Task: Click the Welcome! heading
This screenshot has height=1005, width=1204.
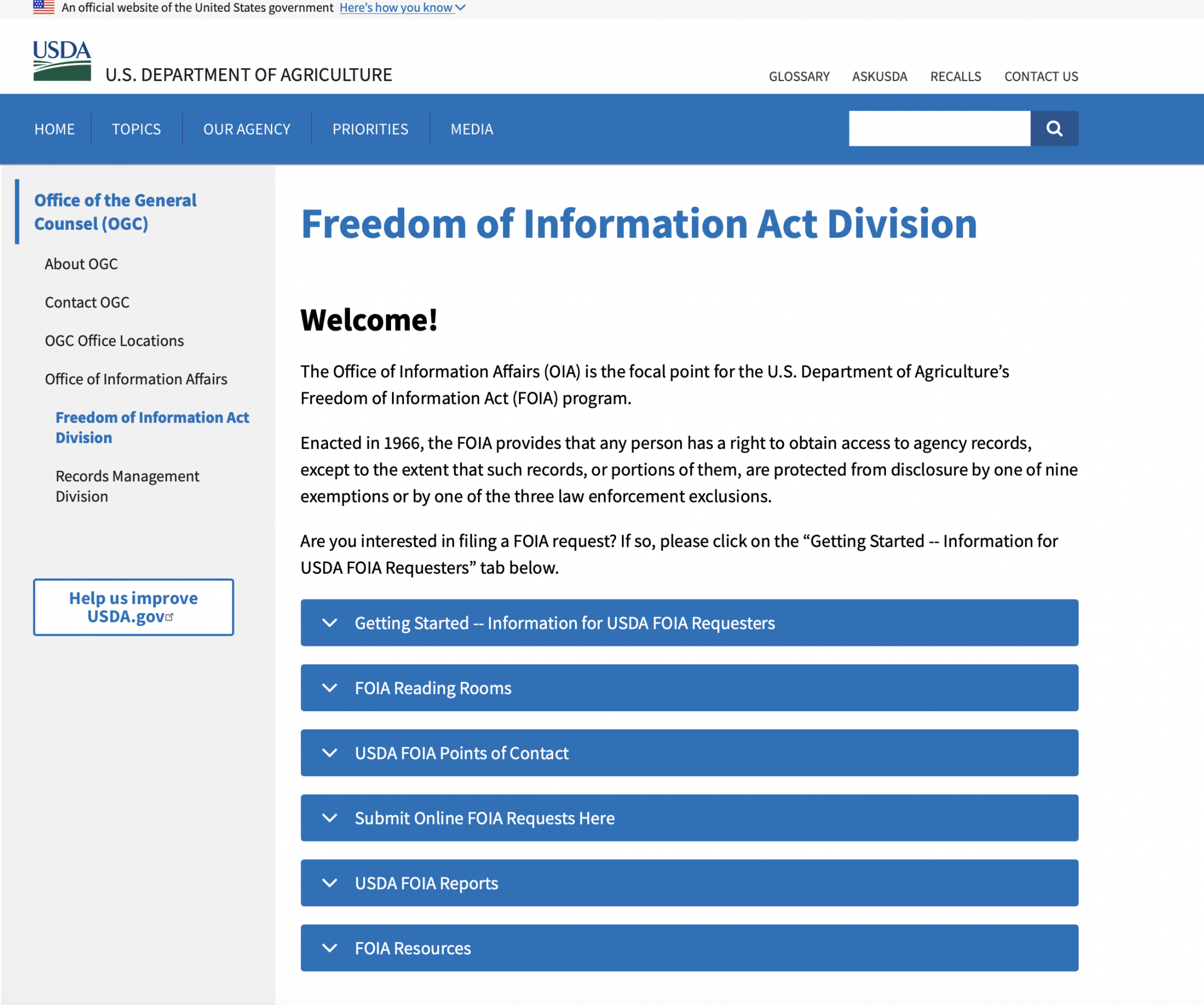Action: pyautogui.click(x=369, y=320)
